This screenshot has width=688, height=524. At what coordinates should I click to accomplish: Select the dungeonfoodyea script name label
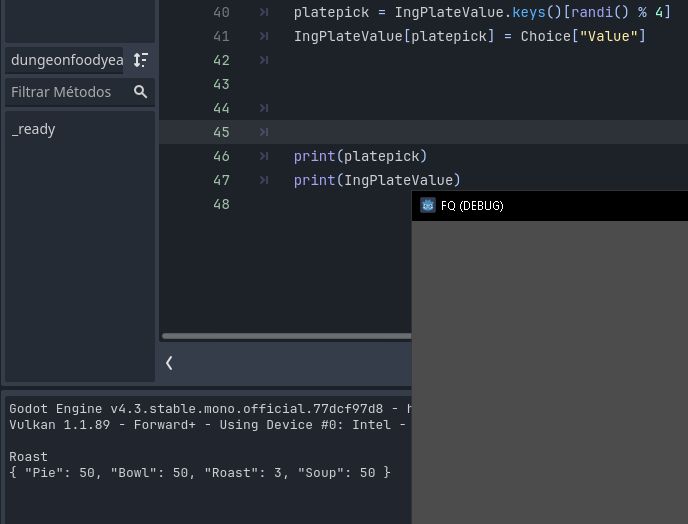67,60
